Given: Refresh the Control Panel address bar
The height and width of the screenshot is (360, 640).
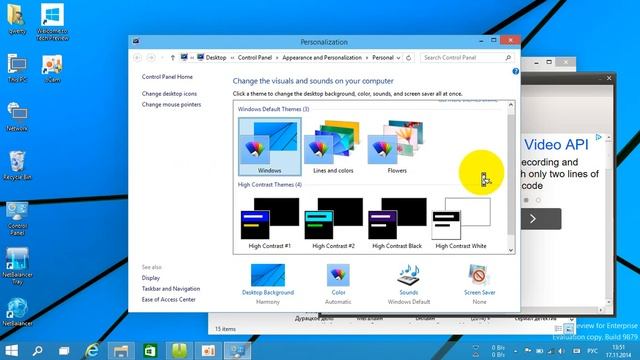Looking at the screenshot, I should click(x=408, y=58).
